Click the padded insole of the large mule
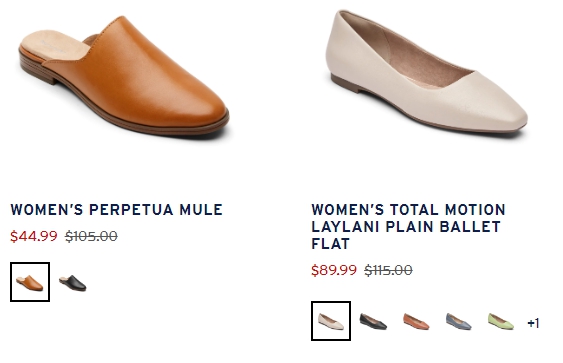This screenshot has height=363, width=563. (x=54, y=46)
